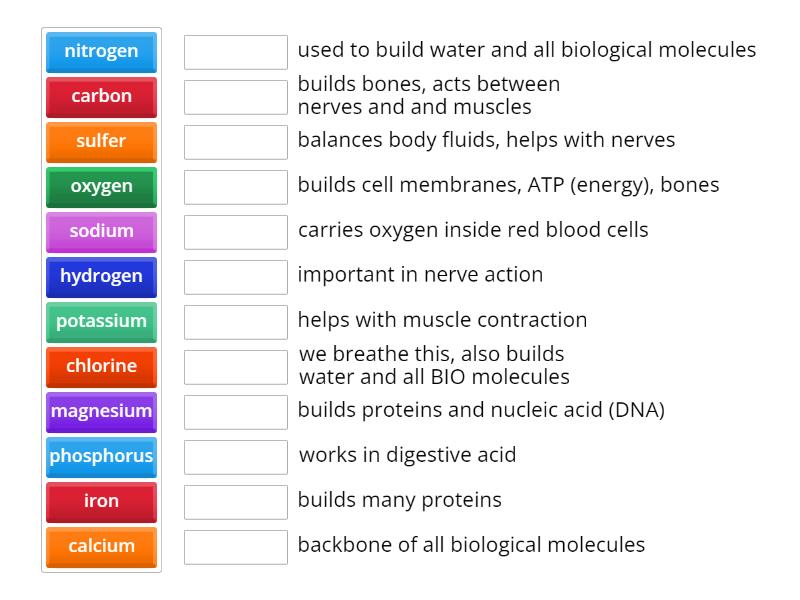Click the answer box next to 'used to build water'
Screen dimensions: 800x600
[235, 47]
